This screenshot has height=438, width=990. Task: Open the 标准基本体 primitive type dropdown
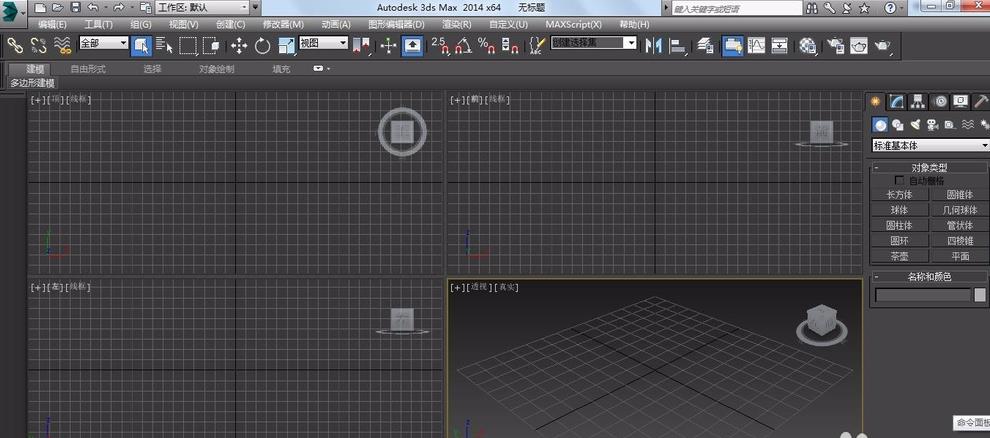pyautogui.click(x=930, y=145)
